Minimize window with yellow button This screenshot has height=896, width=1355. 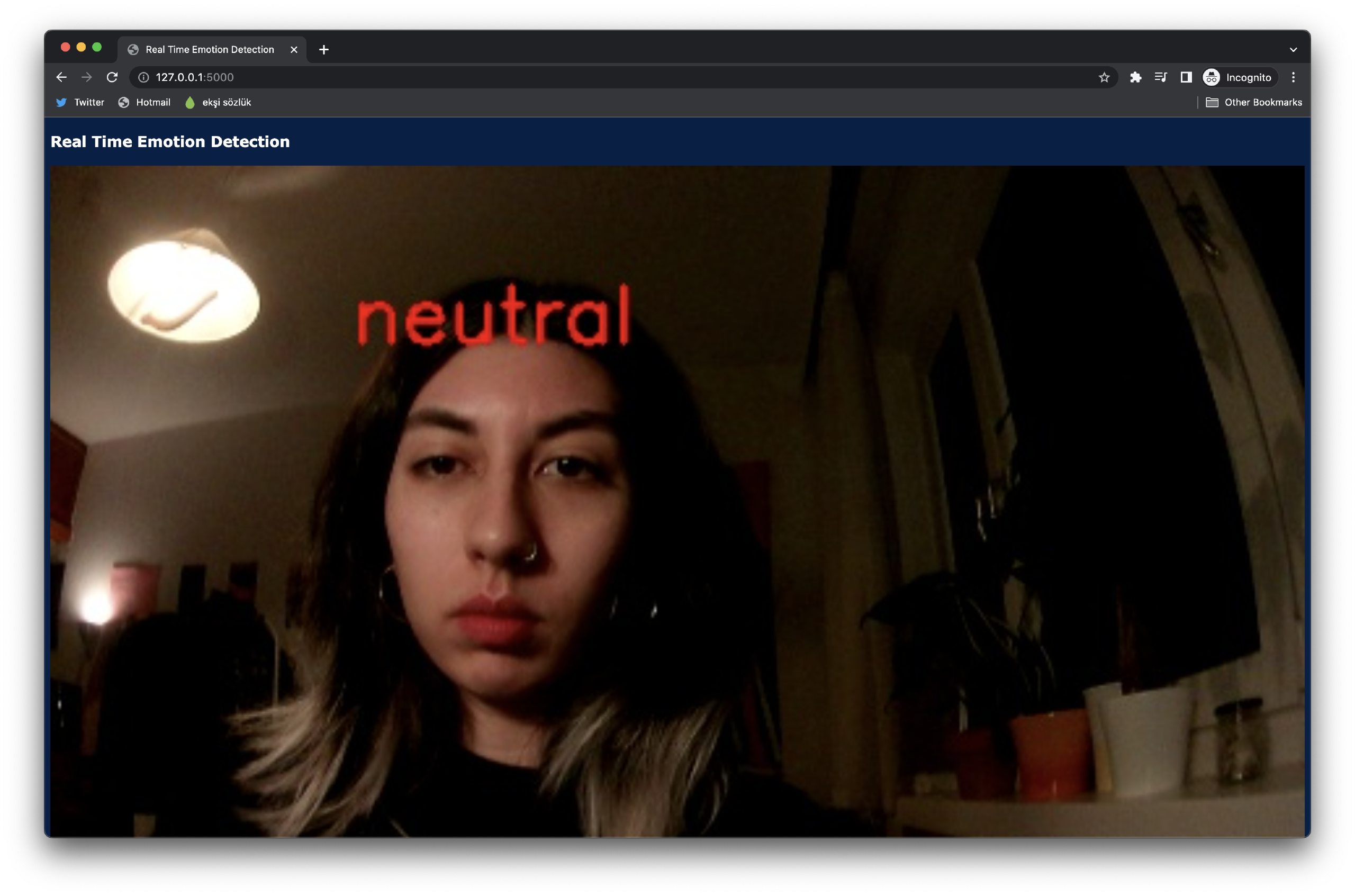[x=81, y=47]
